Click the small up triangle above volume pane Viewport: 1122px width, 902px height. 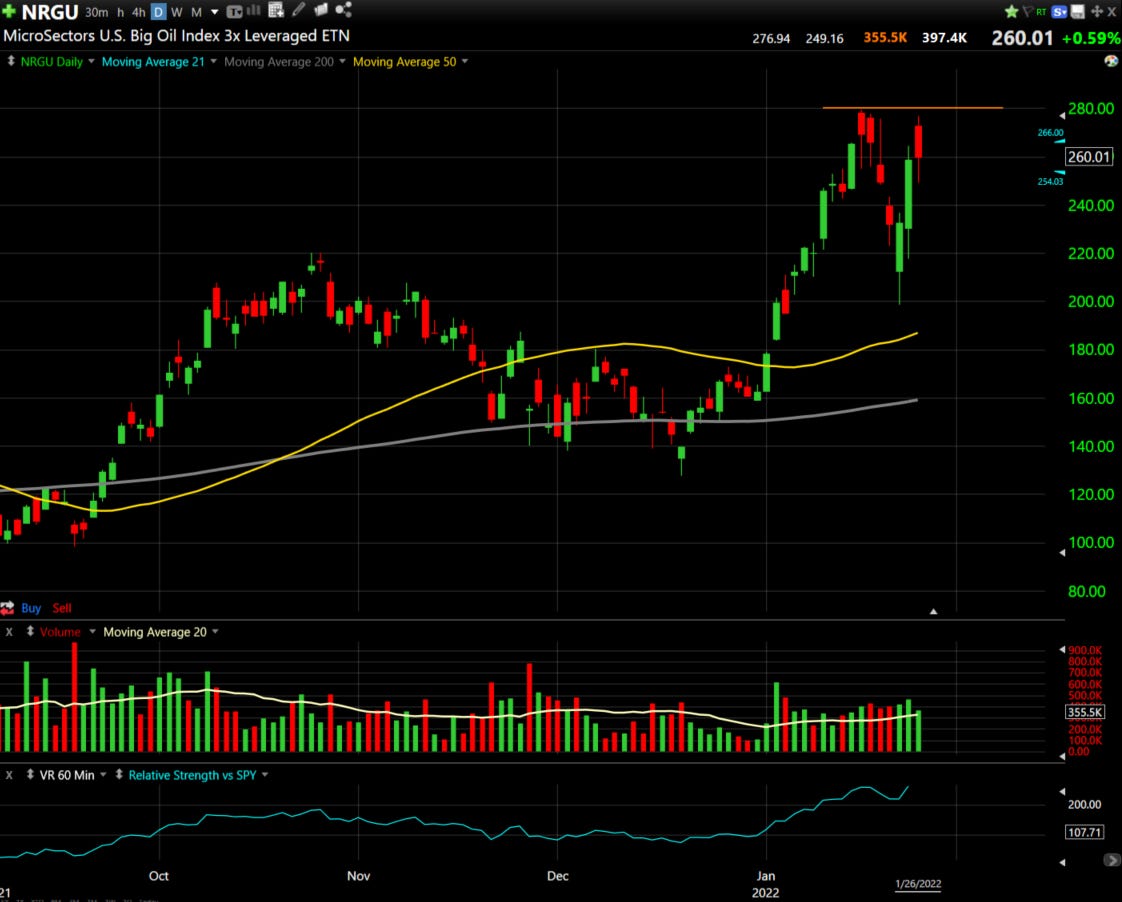[933, 612]
